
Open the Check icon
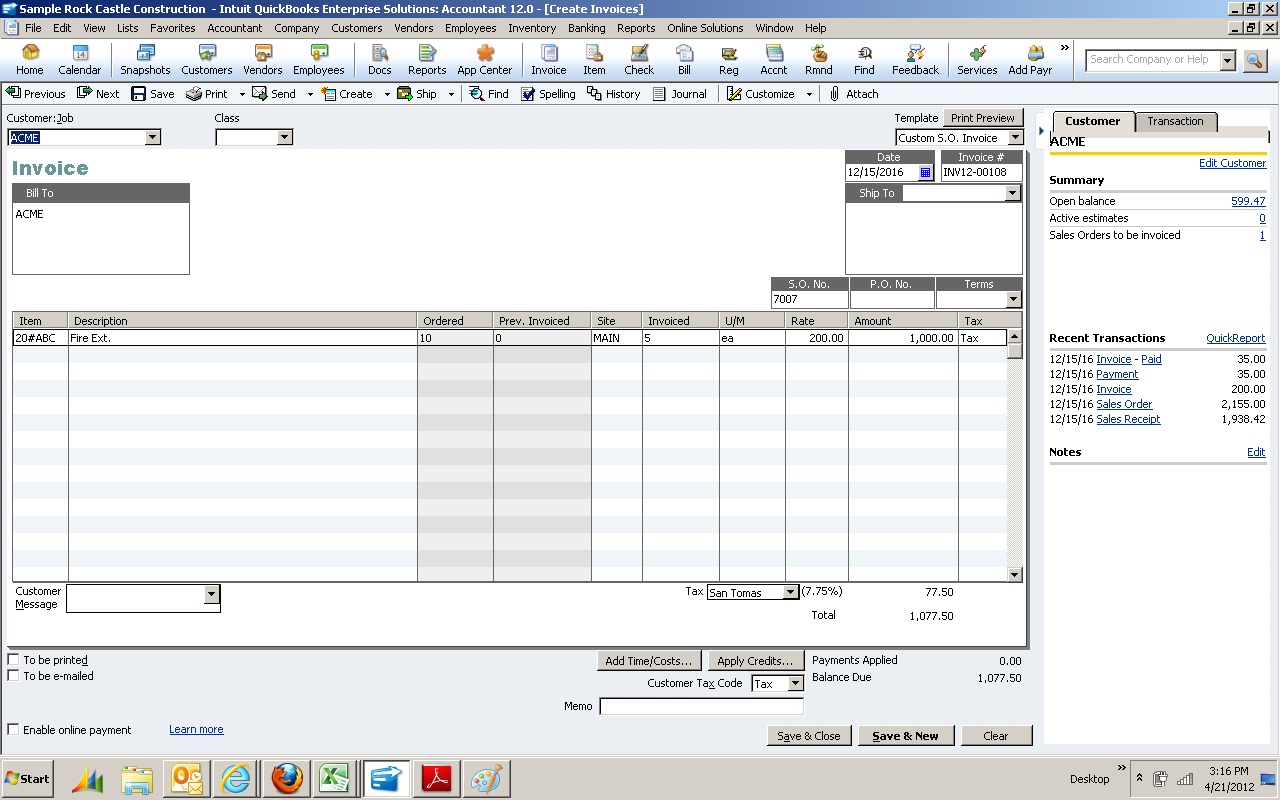click(639, 60)
